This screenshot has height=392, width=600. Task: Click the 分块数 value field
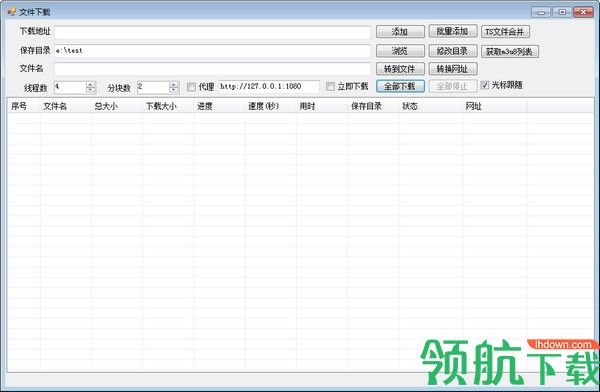[x=153, y=87]
